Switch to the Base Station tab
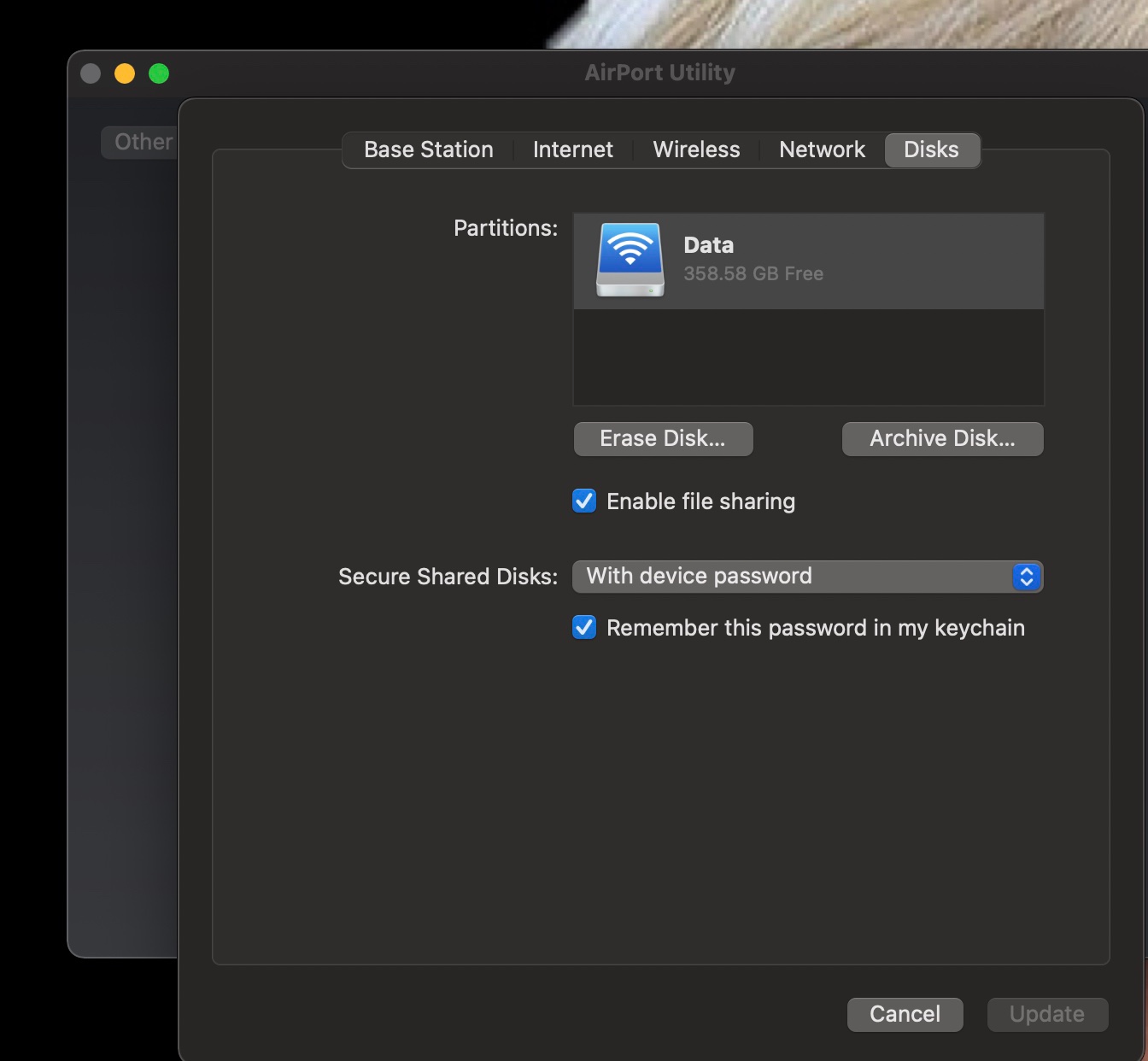Screen dimensions: 1148x1061 [x=429, y=149]
